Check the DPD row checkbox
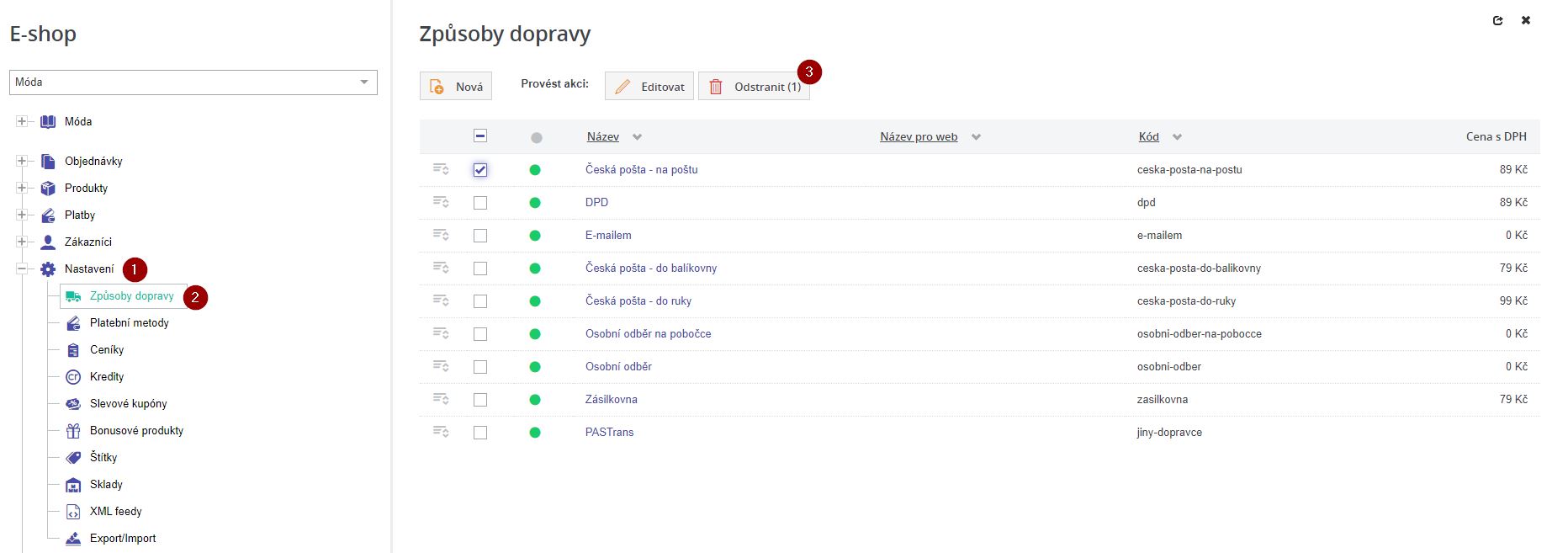 (x=480, y=203)
